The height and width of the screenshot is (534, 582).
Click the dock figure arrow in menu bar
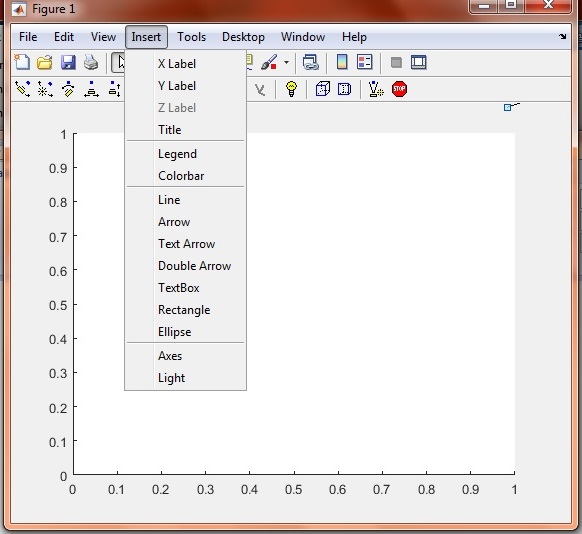(x=563, y=36)
